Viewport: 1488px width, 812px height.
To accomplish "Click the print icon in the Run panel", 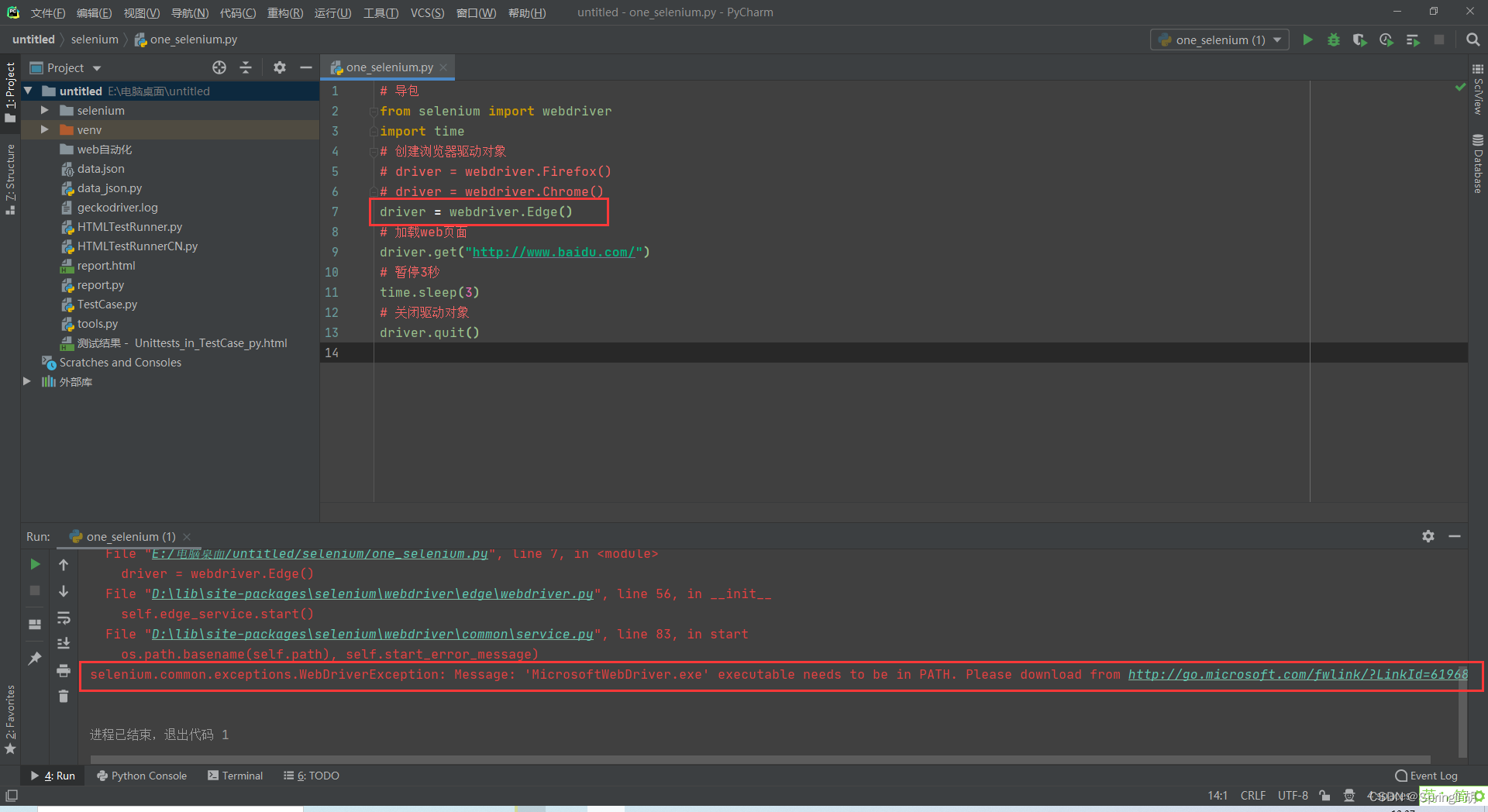I will tap(64, 670).
